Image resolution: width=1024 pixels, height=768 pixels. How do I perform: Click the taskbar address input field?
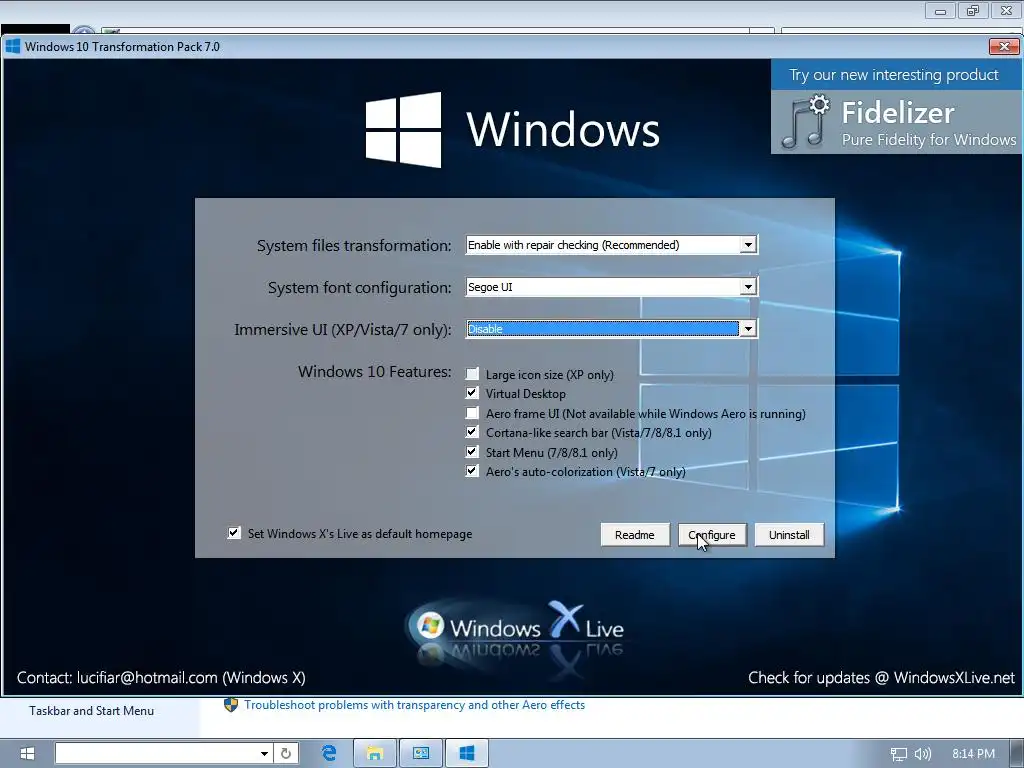(x=156, y=753)
